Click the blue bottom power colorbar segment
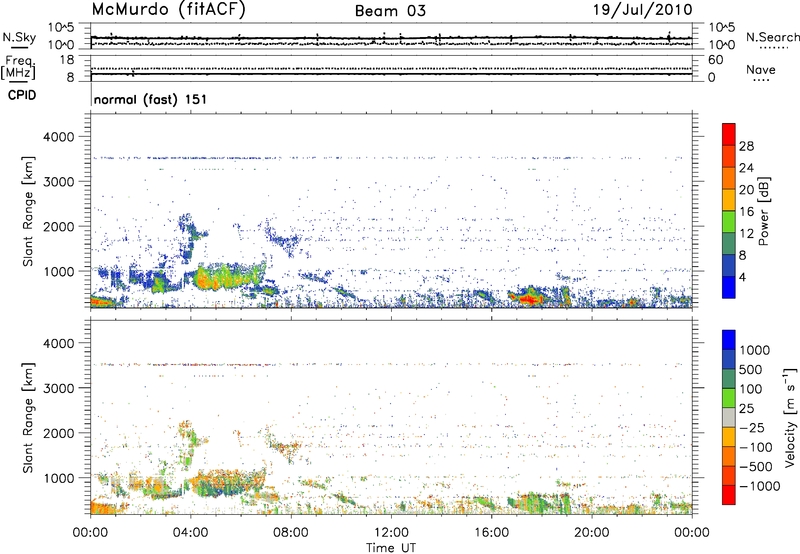 729,287
